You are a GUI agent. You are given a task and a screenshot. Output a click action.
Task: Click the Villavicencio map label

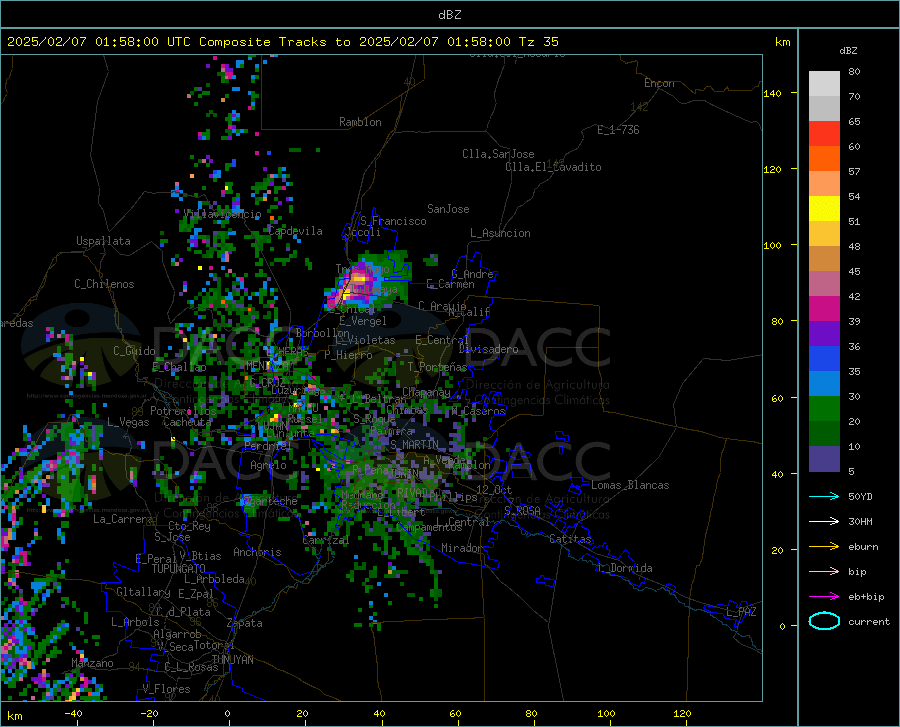(x=223, y=214)
